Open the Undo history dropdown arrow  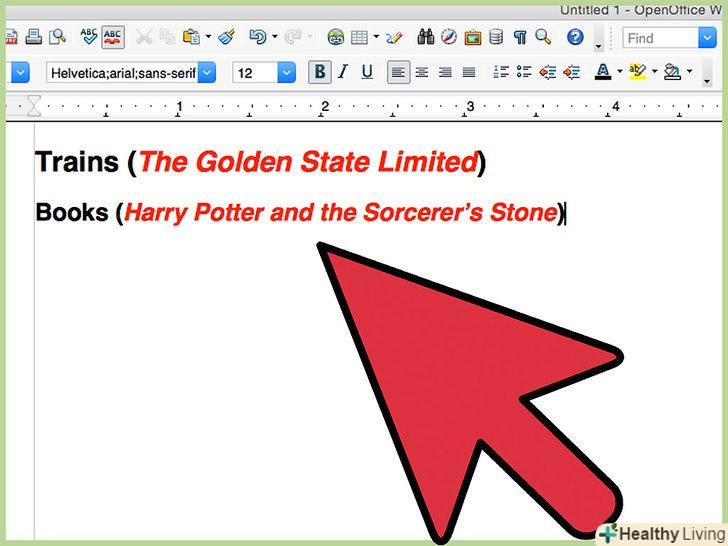click(275, 36)
